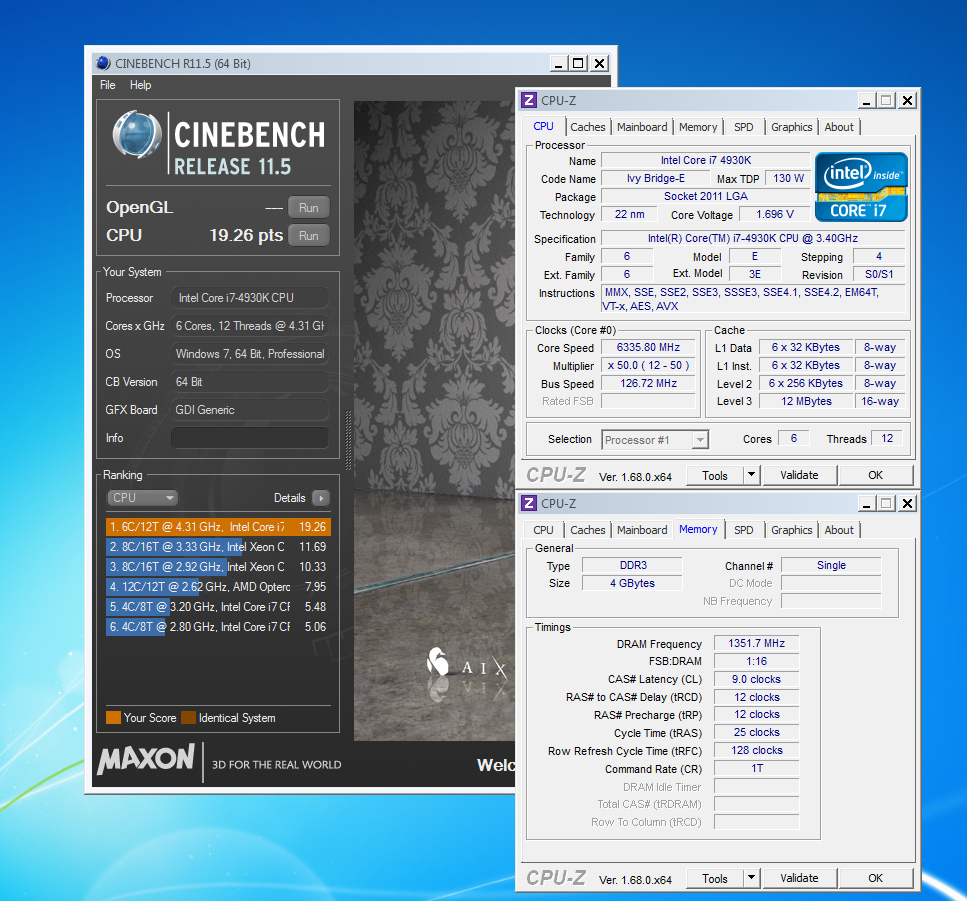Viewport: 967px width, 901px height.
Task: Click the Multiplier value x 50.0
Action: [x=648, y=366]
